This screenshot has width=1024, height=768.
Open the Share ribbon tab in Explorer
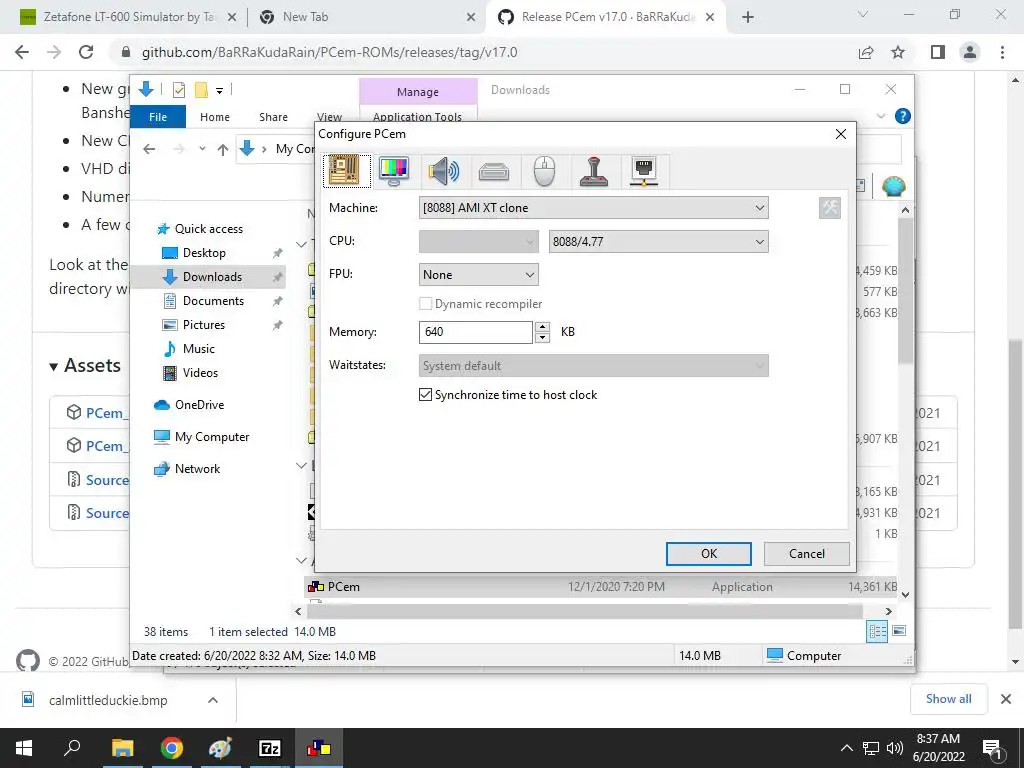pos(273,117)
